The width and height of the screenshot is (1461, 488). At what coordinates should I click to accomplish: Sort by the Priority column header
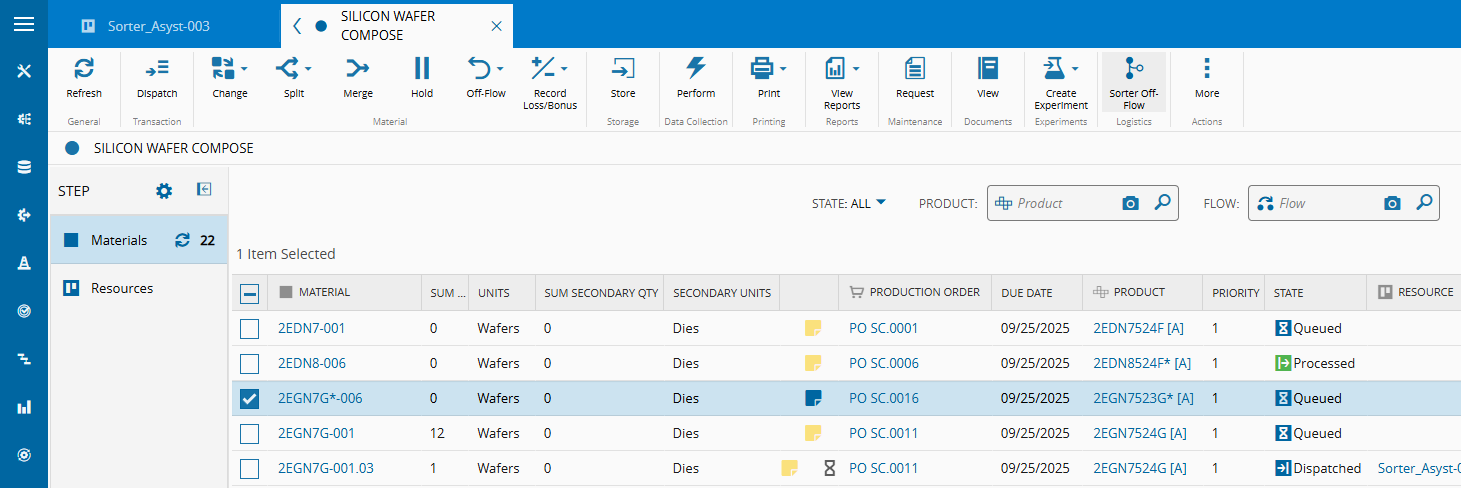[x=1236, y=293]
